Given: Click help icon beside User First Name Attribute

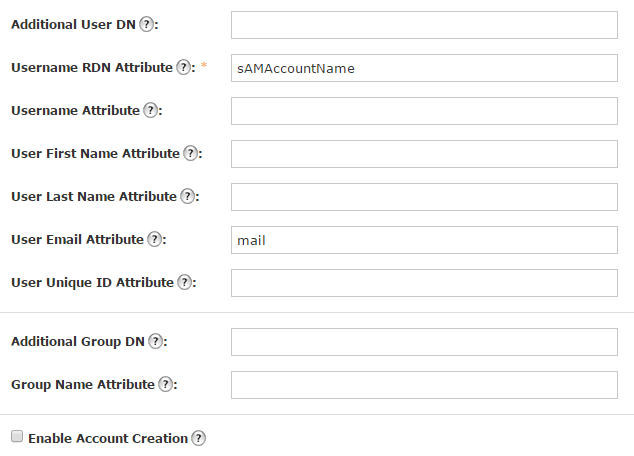Looking at the screenshot, I should click(x=190, y=153).
